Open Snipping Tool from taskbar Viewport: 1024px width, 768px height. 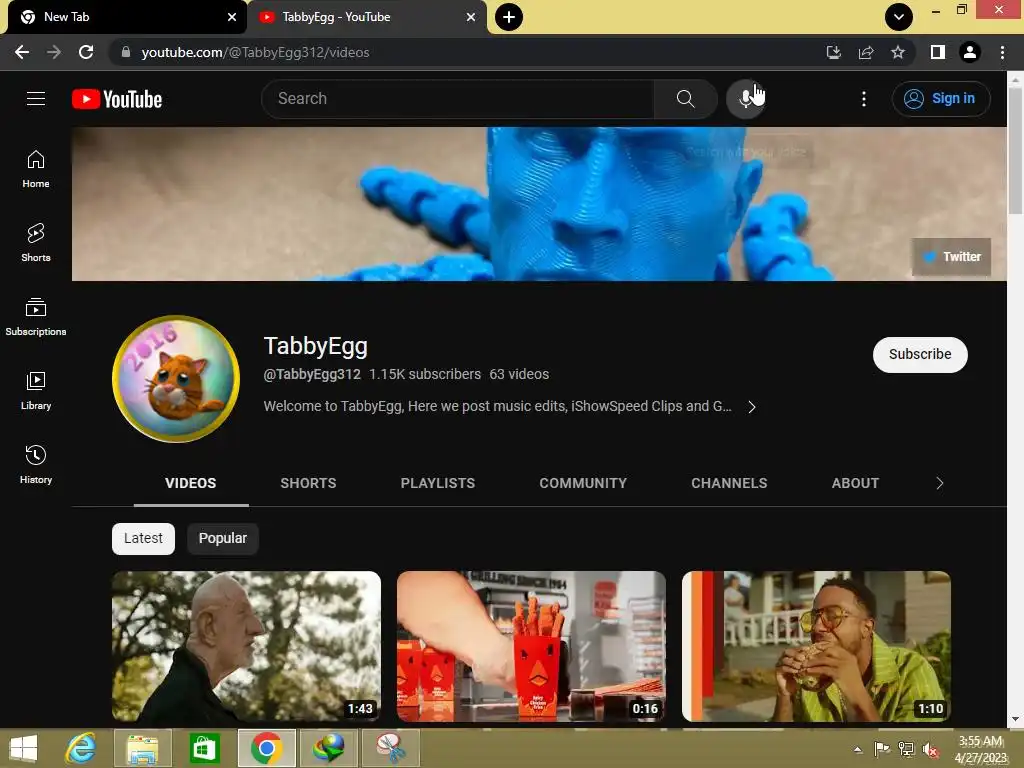pyautogui.click(x=390, y=748)
